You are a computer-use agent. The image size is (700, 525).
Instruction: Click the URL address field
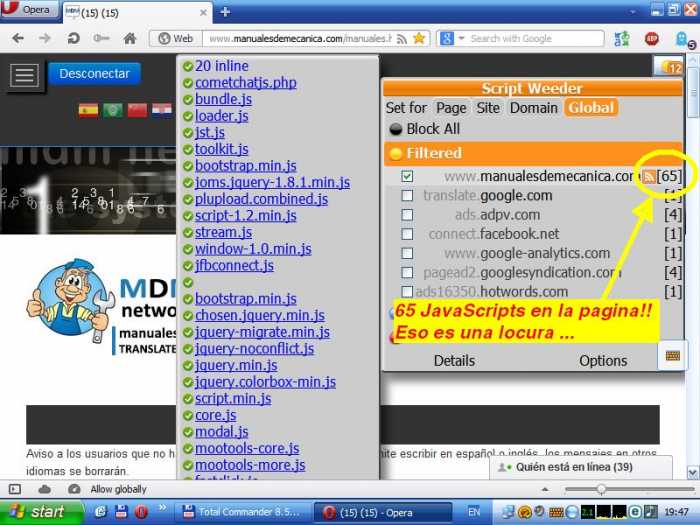(x=300, y=39)
